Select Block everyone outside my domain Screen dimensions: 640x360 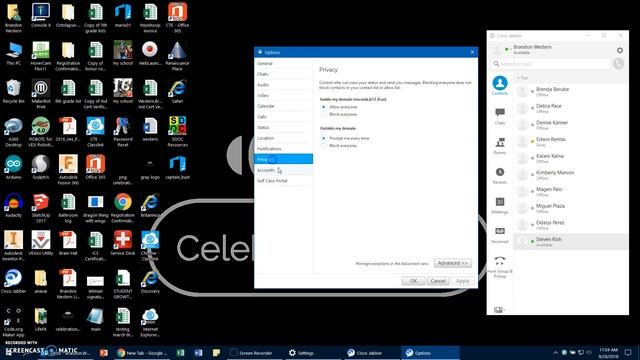tap(324, 146)
